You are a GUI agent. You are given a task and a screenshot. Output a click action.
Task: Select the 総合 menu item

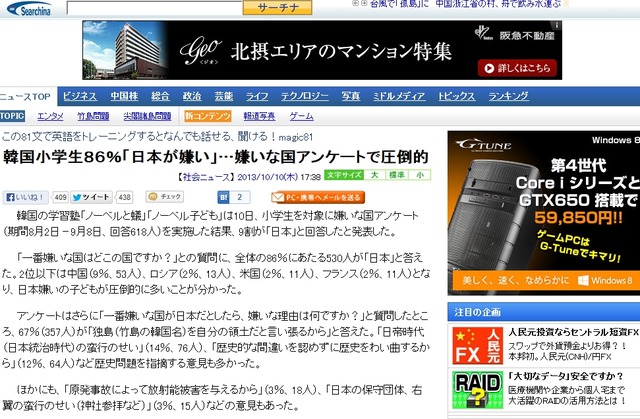click(160, 96)
